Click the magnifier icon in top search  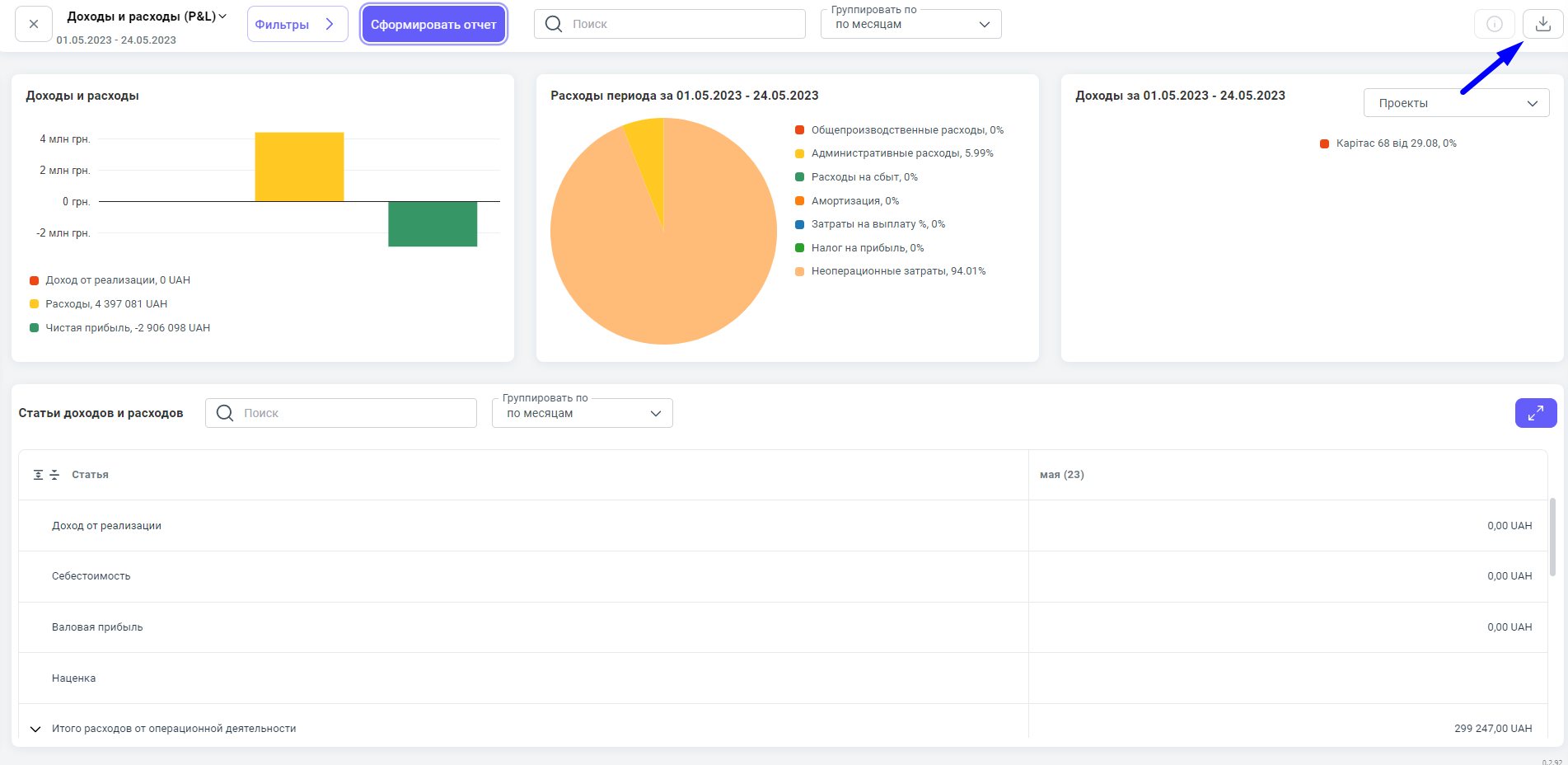(554, 24)
